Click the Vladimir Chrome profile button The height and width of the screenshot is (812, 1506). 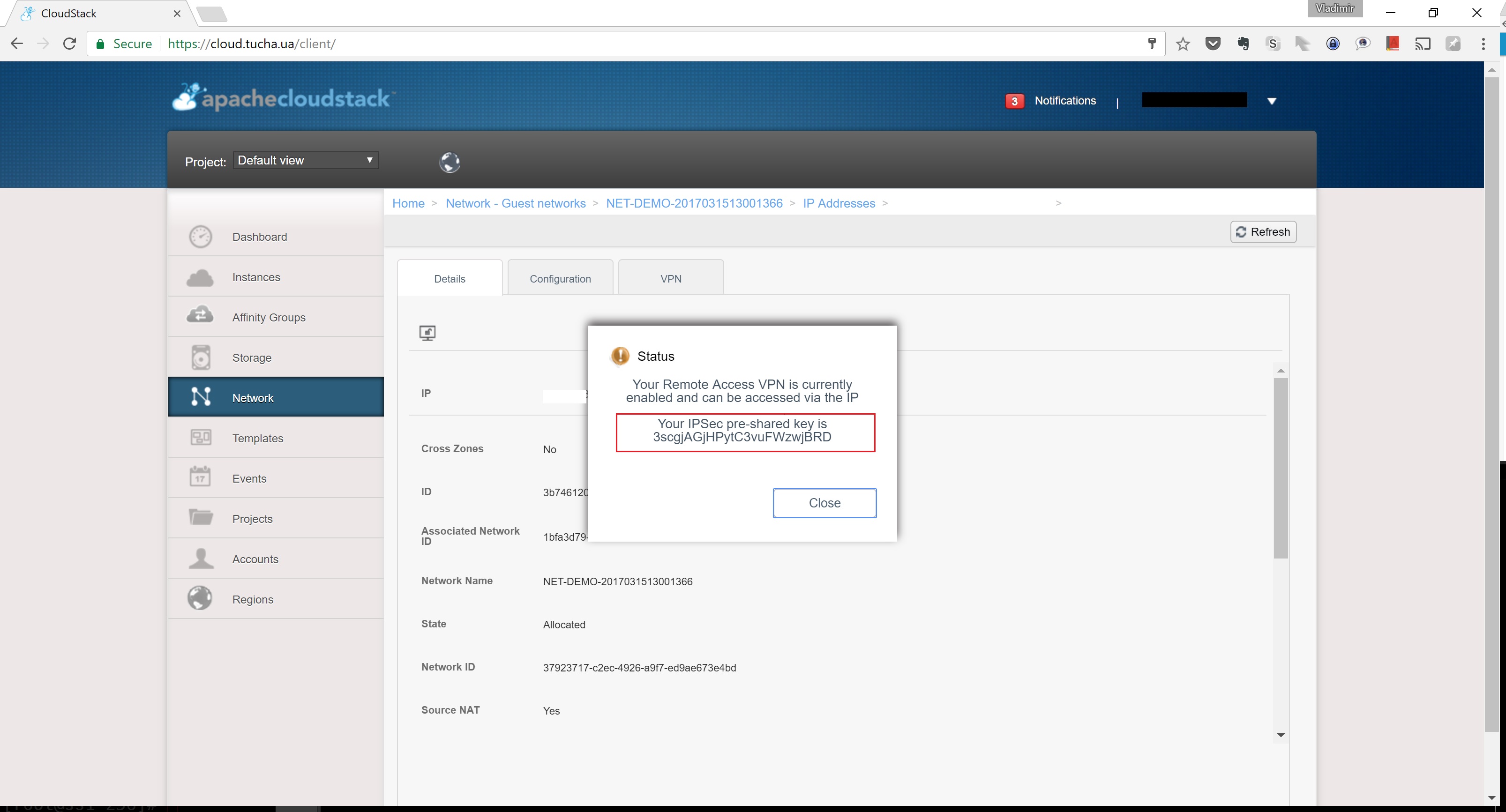point(1335,8)
